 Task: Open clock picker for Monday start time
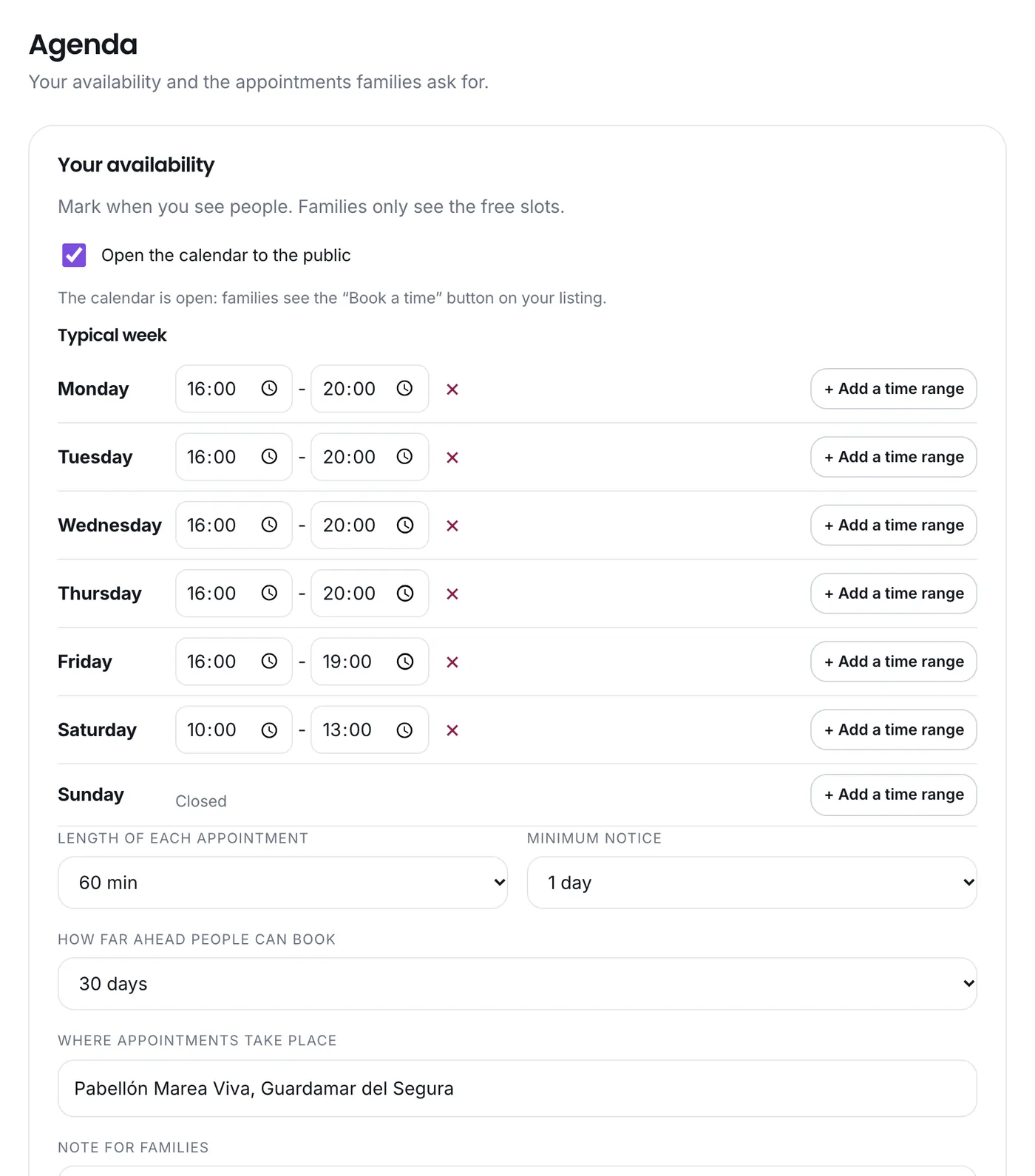(269, 389)
